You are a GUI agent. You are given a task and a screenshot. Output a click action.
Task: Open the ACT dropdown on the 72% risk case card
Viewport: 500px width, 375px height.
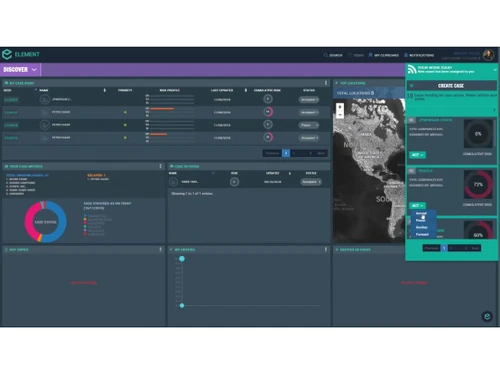click(417, 206)
